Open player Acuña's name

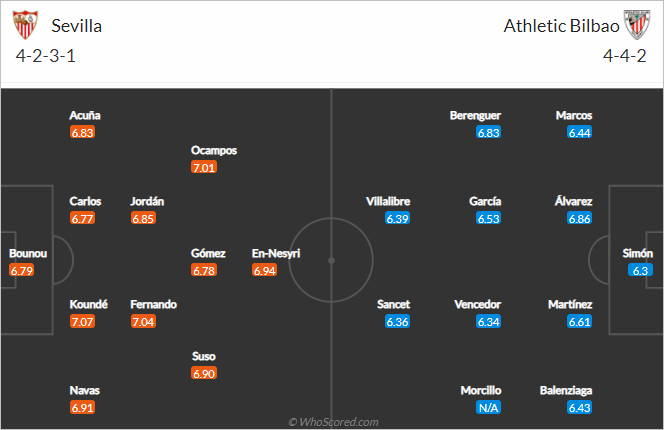tap(85, 115)
